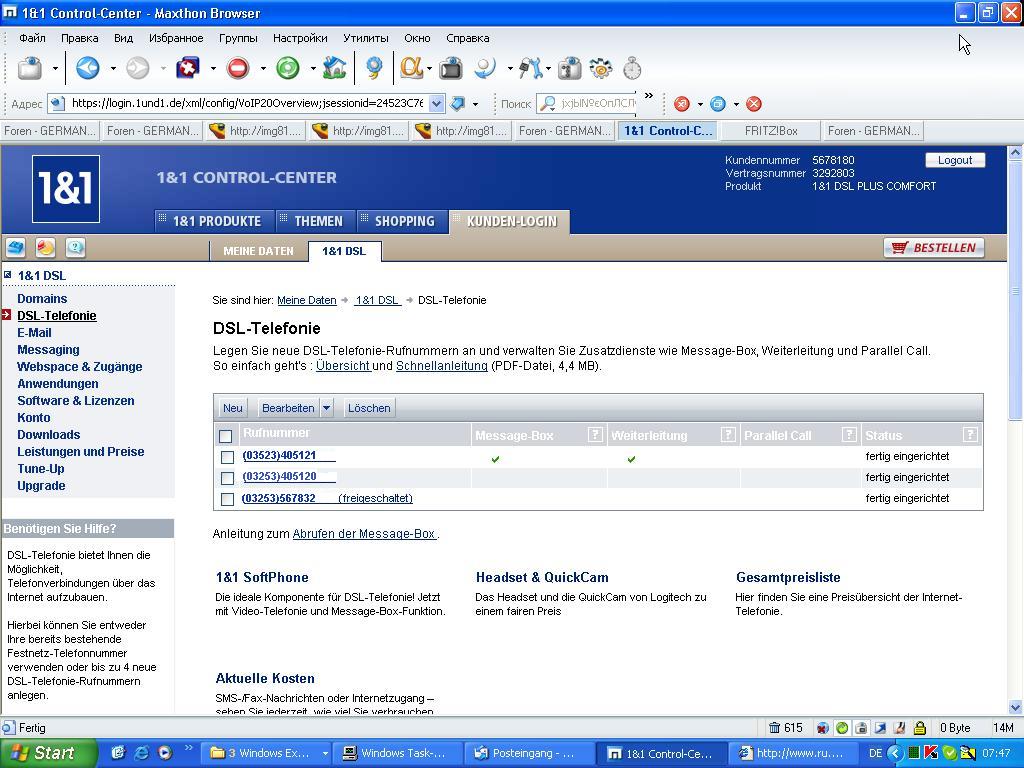Screen dimensions: 1024x768
Task: Open the Файл menu
Action: tap(32, 38)
